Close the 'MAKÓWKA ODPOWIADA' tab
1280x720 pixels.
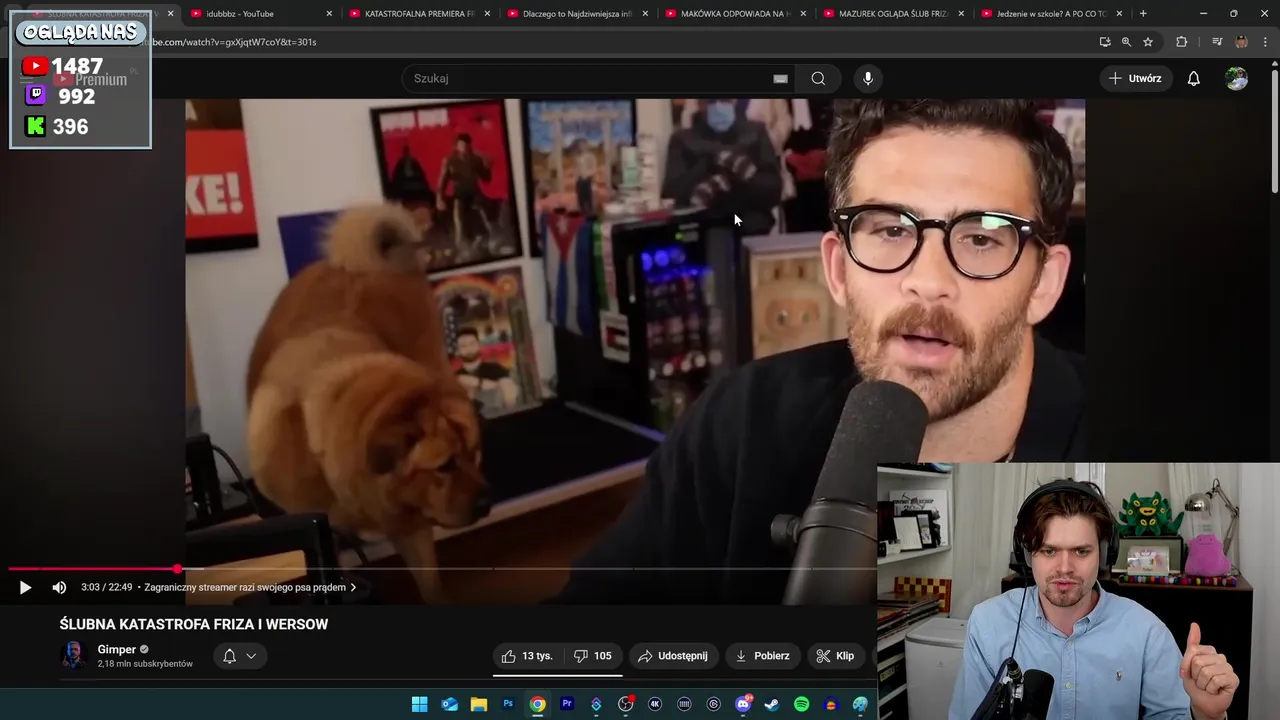click(x=803, y=14)
